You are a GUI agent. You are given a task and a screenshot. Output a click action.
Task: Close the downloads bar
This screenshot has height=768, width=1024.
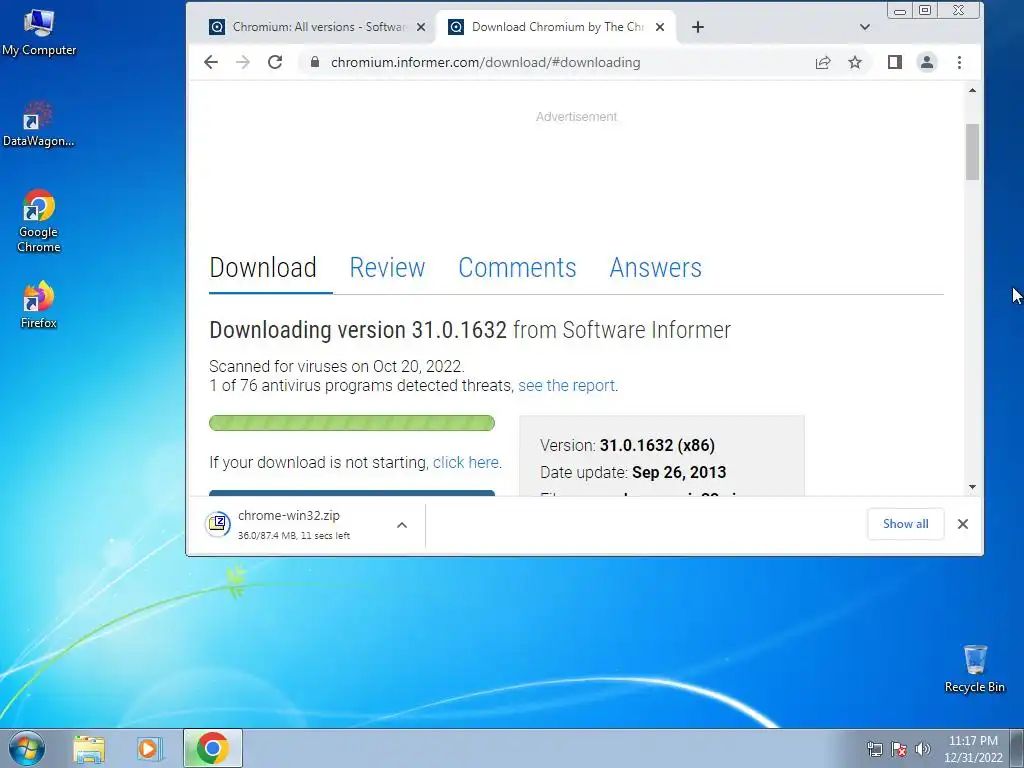pyautogui.click(x=963, y=524)
